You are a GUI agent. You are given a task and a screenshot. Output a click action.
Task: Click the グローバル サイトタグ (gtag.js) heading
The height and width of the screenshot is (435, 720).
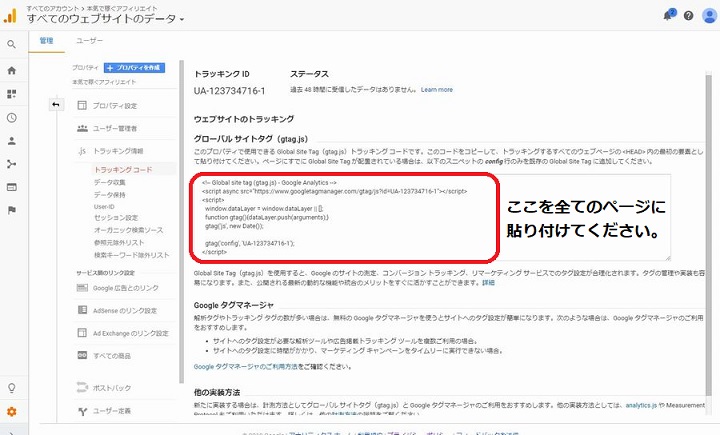click(x=251, y=139)
